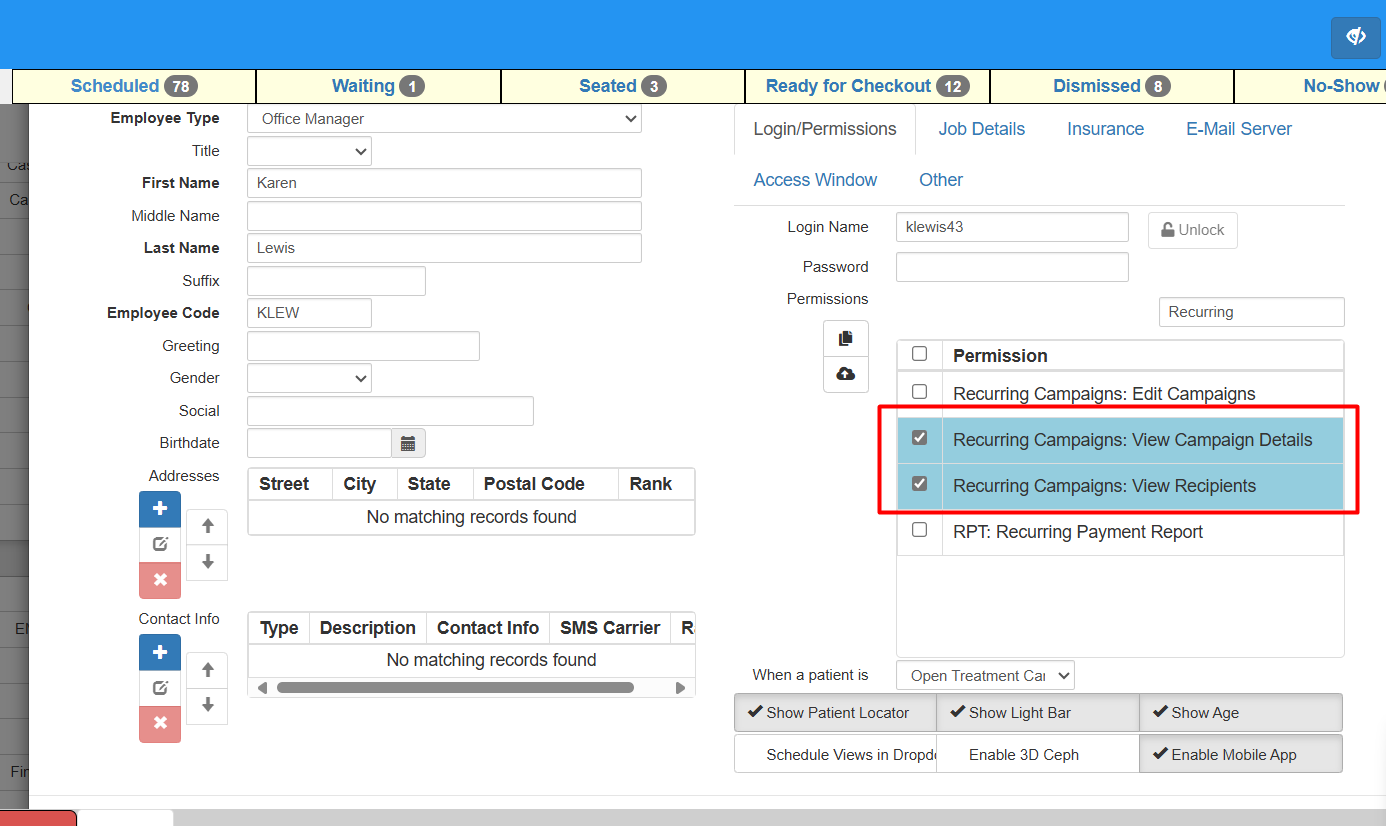Open the Title dropdown
Image resolution: width=1386 pixels, height=826 pixels.
click(309, 151)
